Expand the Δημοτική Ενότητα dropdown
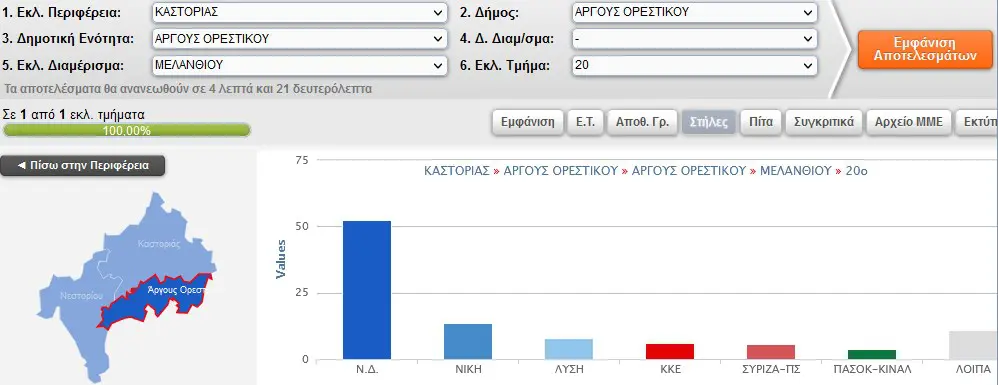 tap(300, 39)
